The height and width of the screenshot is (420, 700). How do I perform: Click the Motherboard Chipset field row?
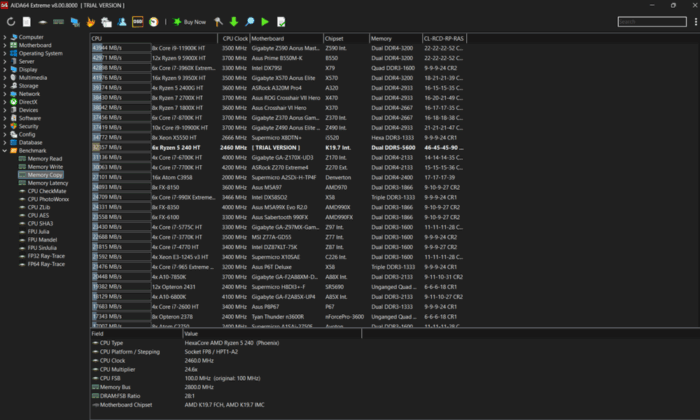click(225, 405)
